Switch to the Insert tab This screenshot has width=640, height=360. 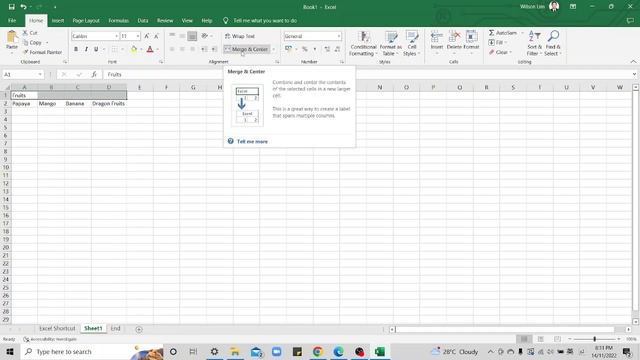pyautogui.click(x=58, y=20)
